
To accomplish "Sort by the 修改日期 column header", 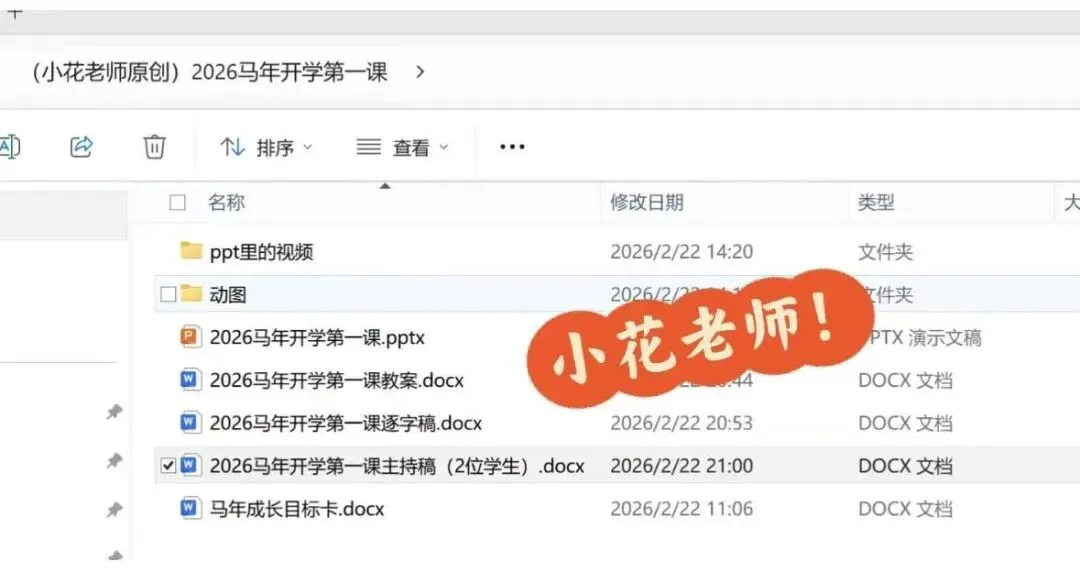I will pyautogui.click(x=647, y=203).
